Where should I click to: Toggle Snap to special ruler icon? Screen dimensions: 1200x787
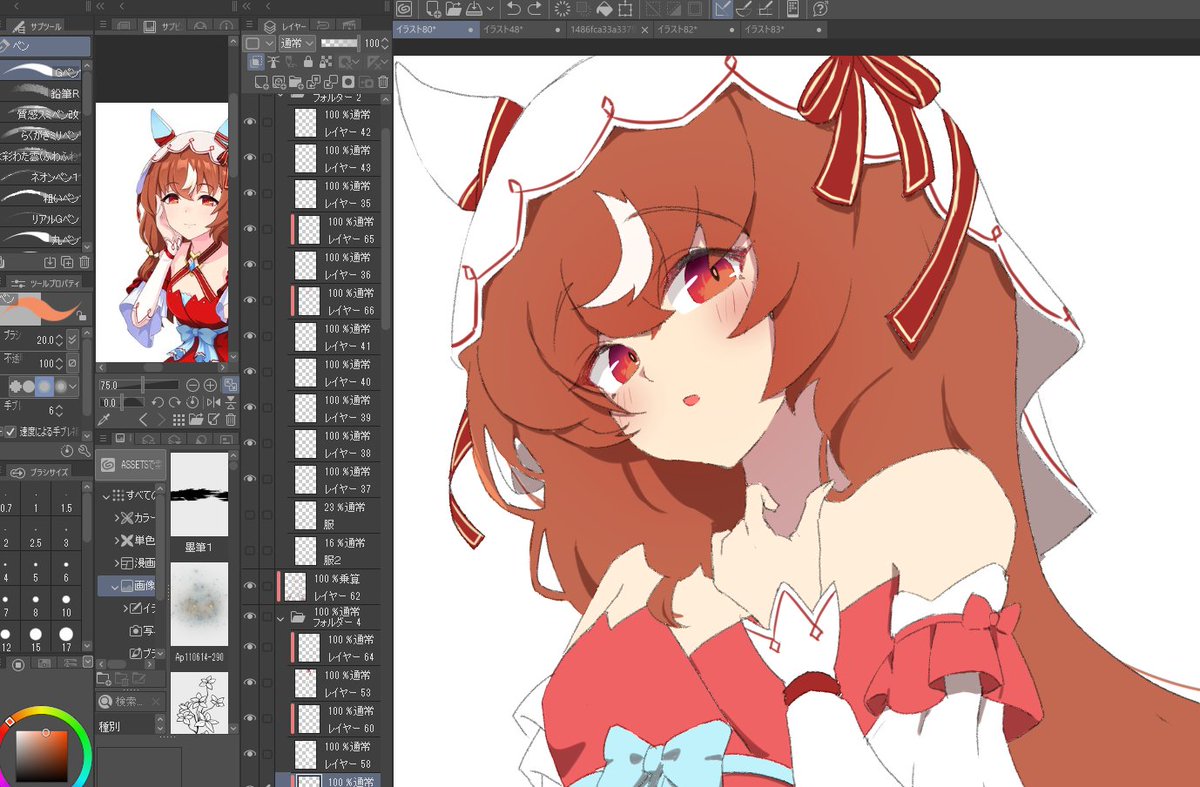(x=744, y=9)
